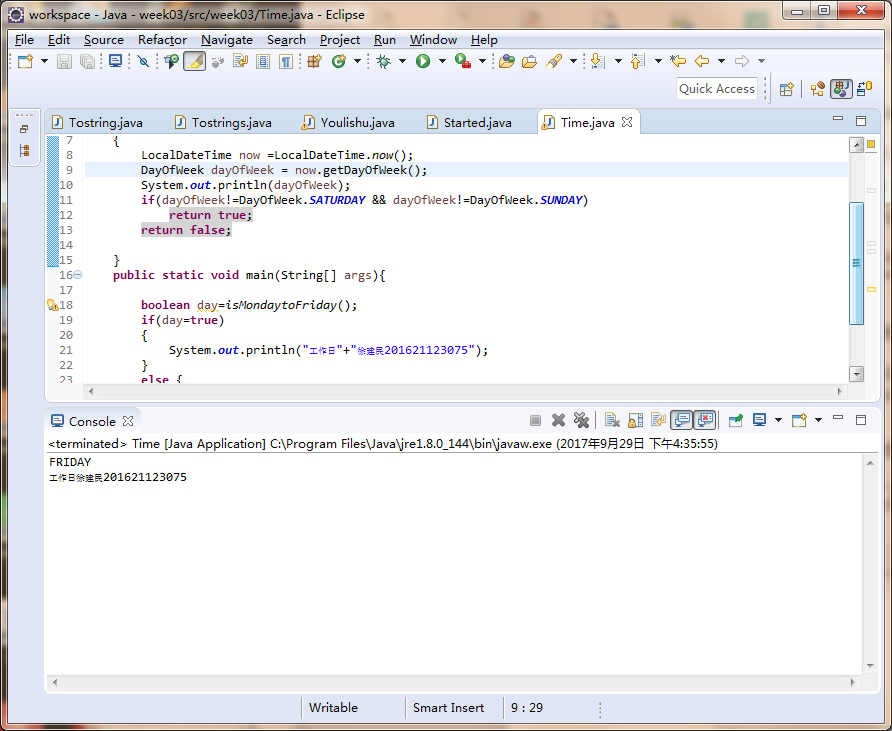Open the Back history dropdown arrow
Image resolution: width=892 pixels, height=731 pixels.
(721, 61)
